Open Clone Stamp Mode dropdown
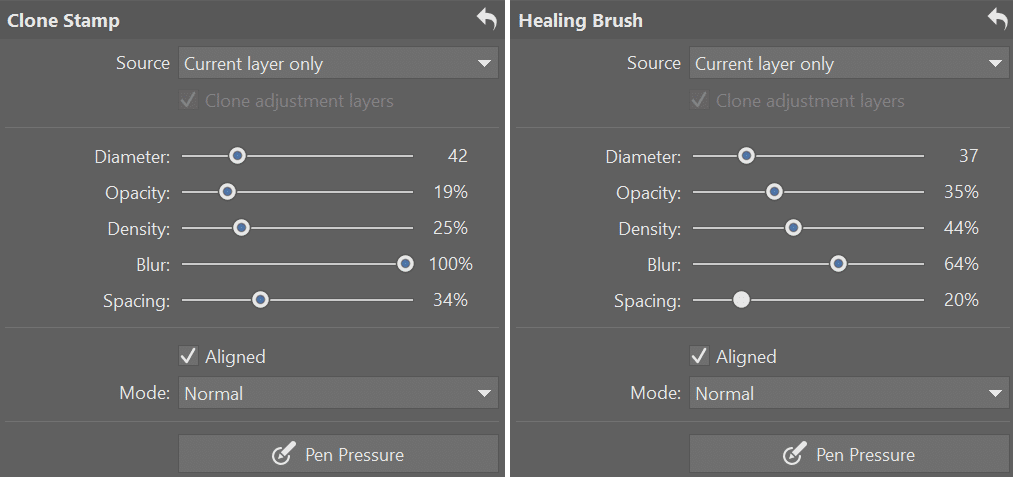 click(338, 393)
